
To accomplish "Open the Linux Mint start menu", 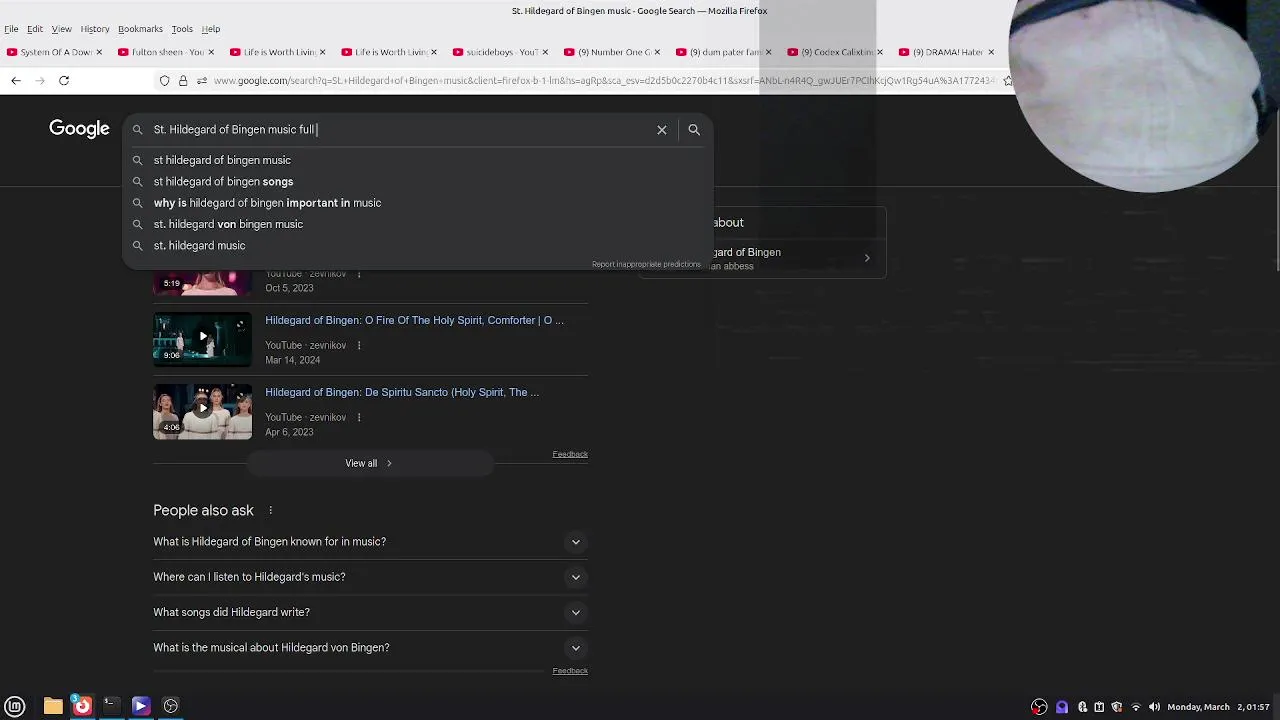I will [15, 706].
